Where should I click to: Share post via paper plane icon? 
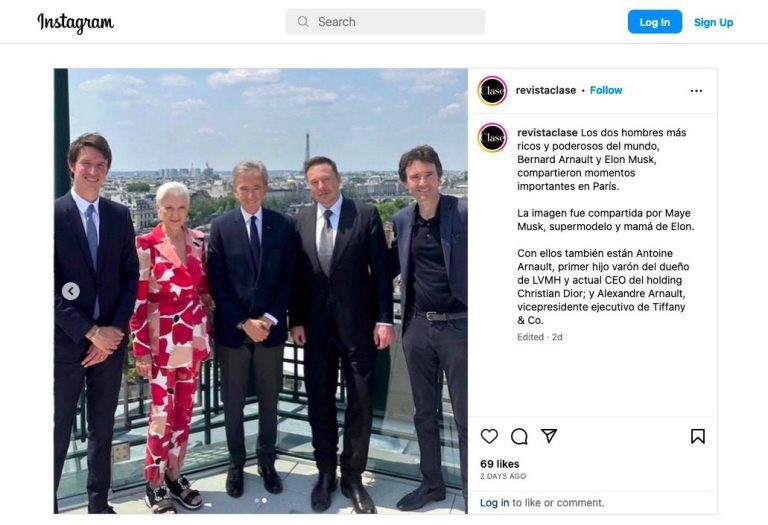(x=549, y=435)
